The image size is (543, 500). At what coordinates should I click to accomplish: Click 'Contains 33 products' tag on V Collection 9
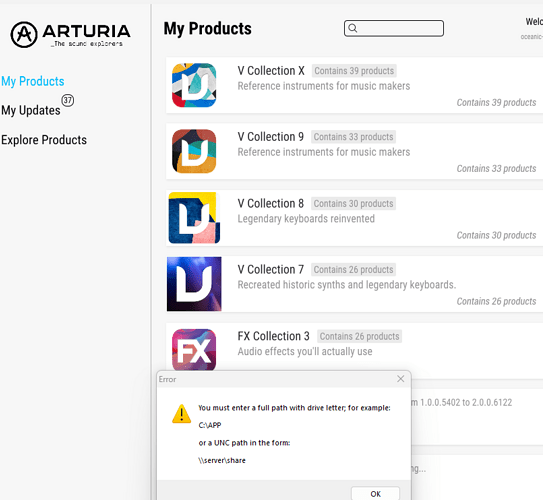tap(353, 137)
